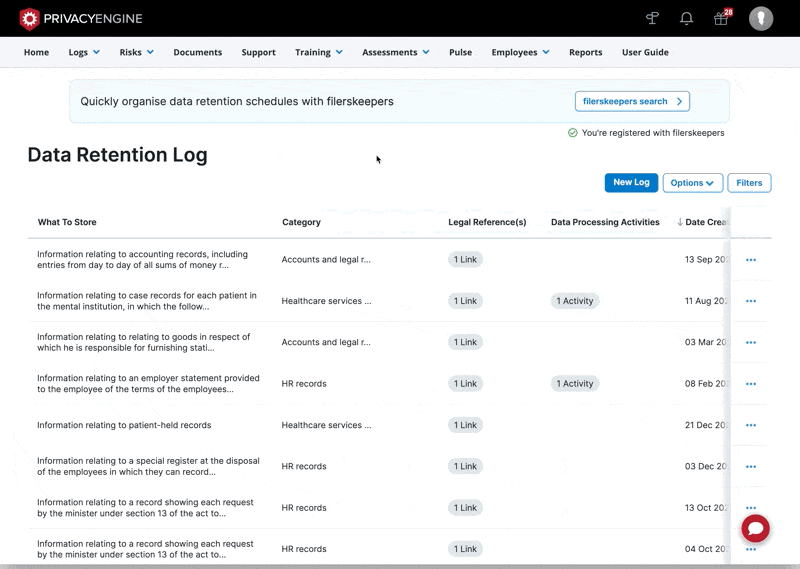Go to Home
Screen dimensions: 800x569
36,52
